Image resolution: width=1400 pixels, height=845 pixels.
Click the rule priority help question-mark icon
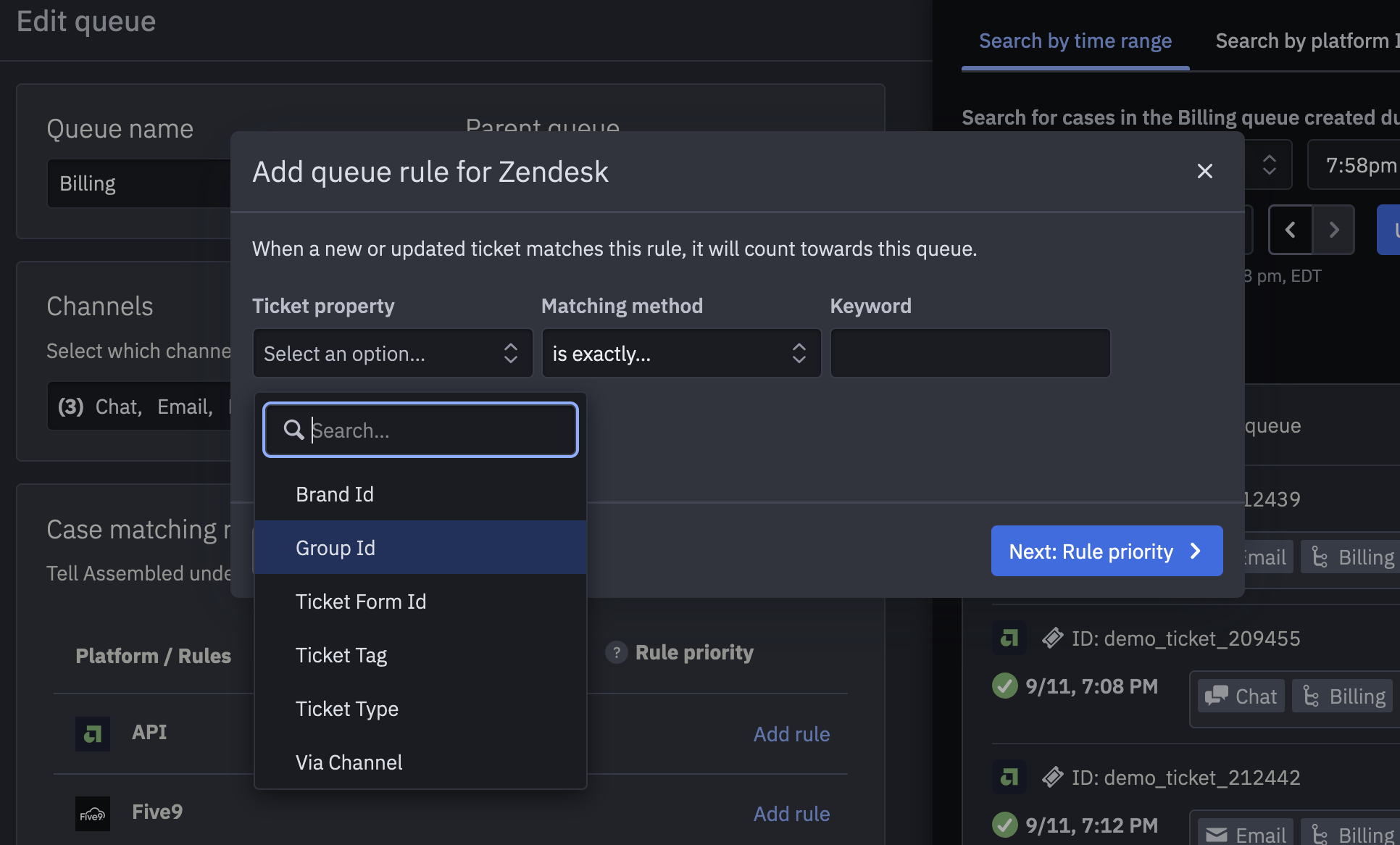click(x=616, y=652)
